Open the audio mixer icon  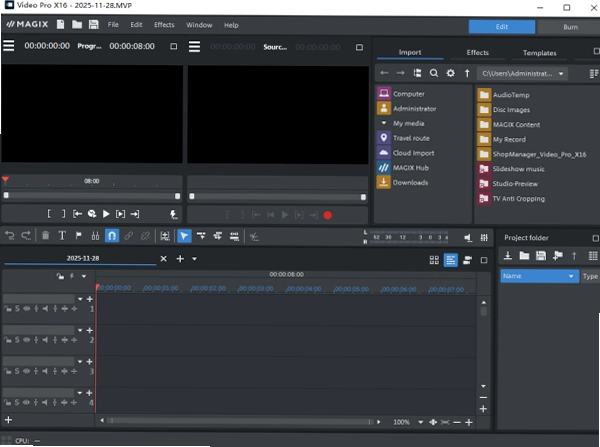tap(484, 238)
